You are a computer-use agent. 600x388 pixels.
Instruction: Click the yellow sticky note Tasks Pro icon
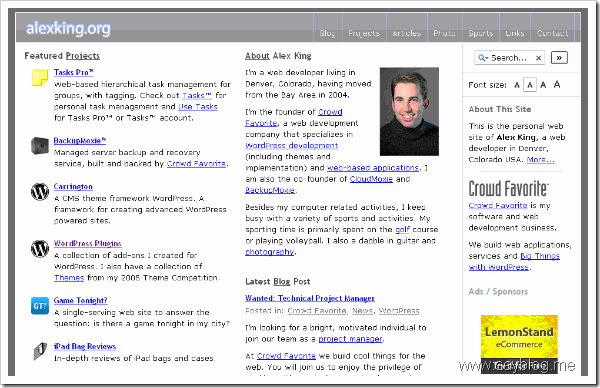pos(39,77)
